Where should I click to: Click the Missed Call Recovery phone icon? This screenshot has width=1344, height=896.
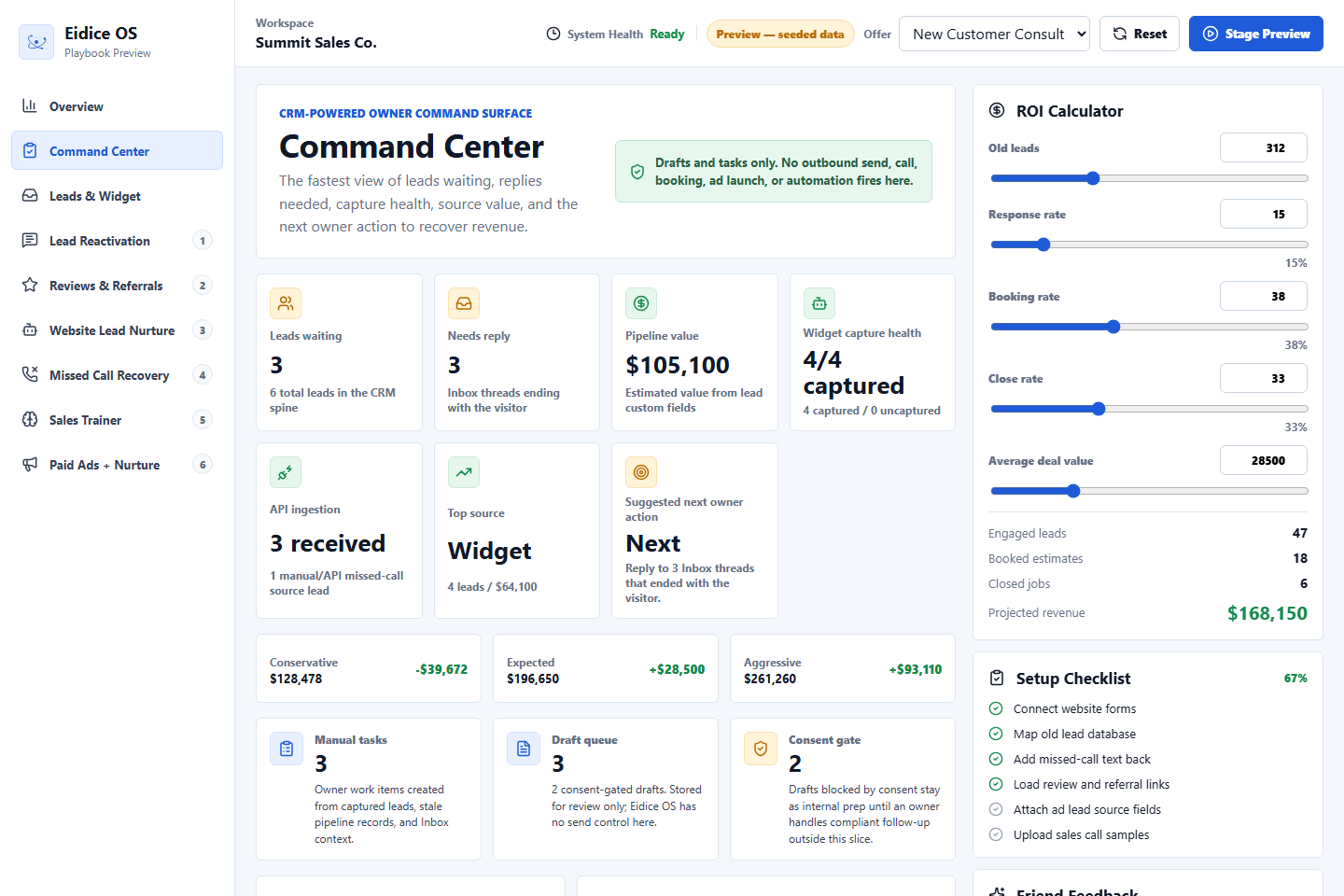(x=30, y=374)
